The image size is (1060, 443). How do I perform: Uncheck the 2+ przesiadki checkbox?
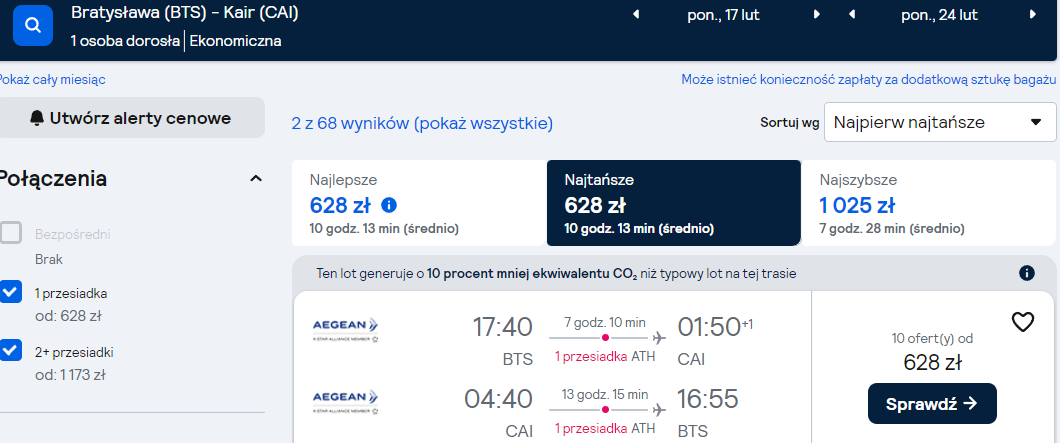[x=11, y=350]
